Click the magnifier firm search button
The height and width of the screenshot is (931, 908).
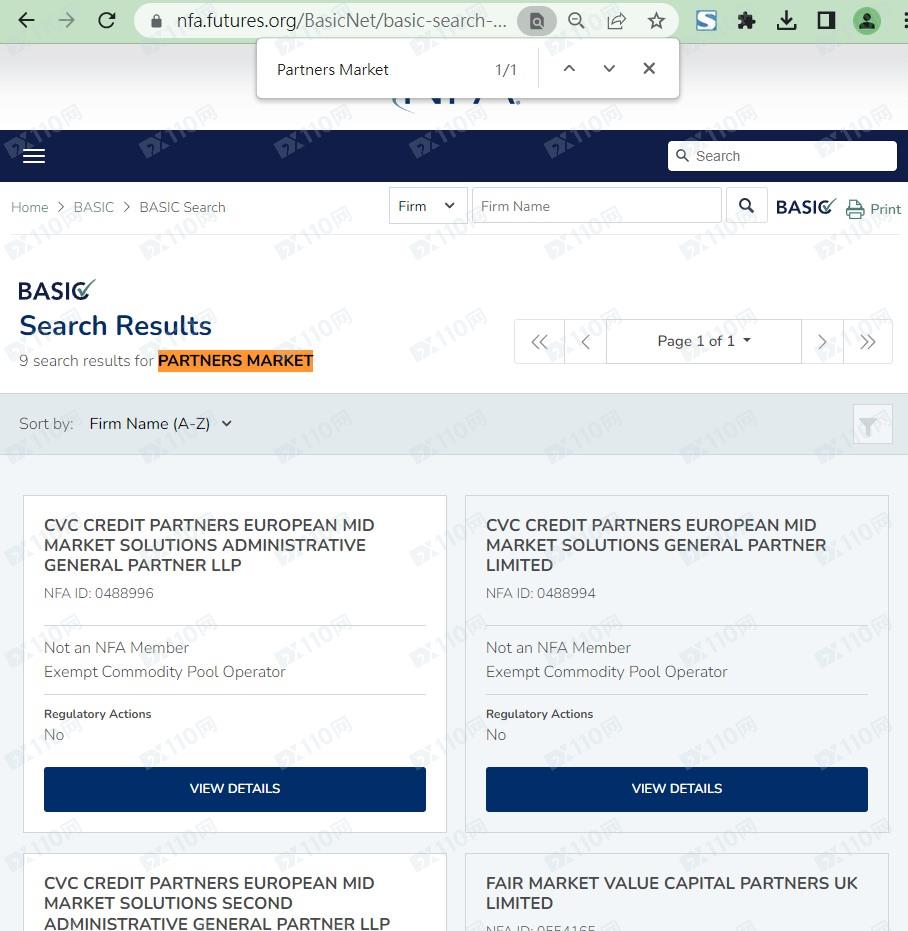point(746,206)
